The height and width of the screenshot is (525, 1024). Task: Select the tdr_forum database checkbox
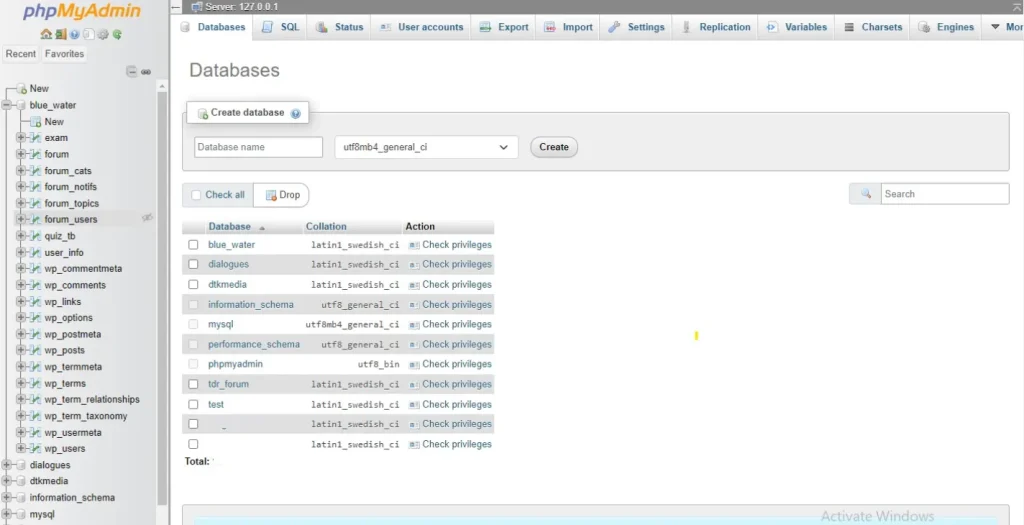pos(193,384)
